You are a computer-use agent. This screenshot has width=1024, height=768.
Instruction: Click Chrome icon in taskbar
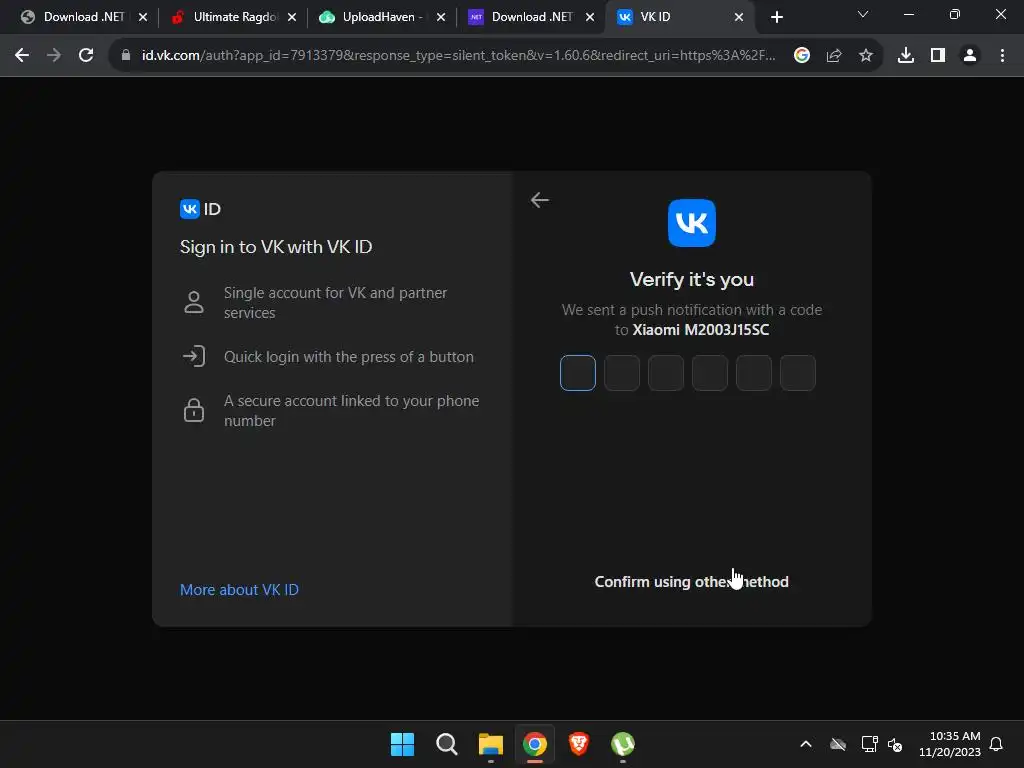coord(535,744)
